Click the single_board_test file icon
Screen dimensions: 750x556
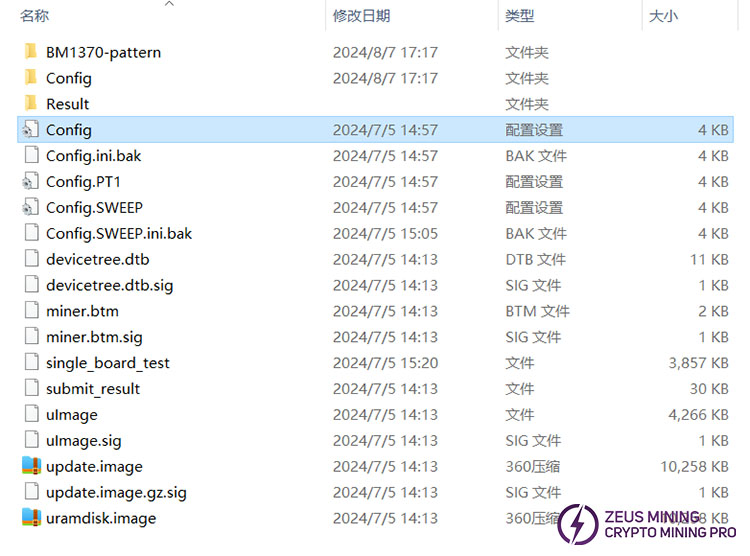[x=30, y=363]
